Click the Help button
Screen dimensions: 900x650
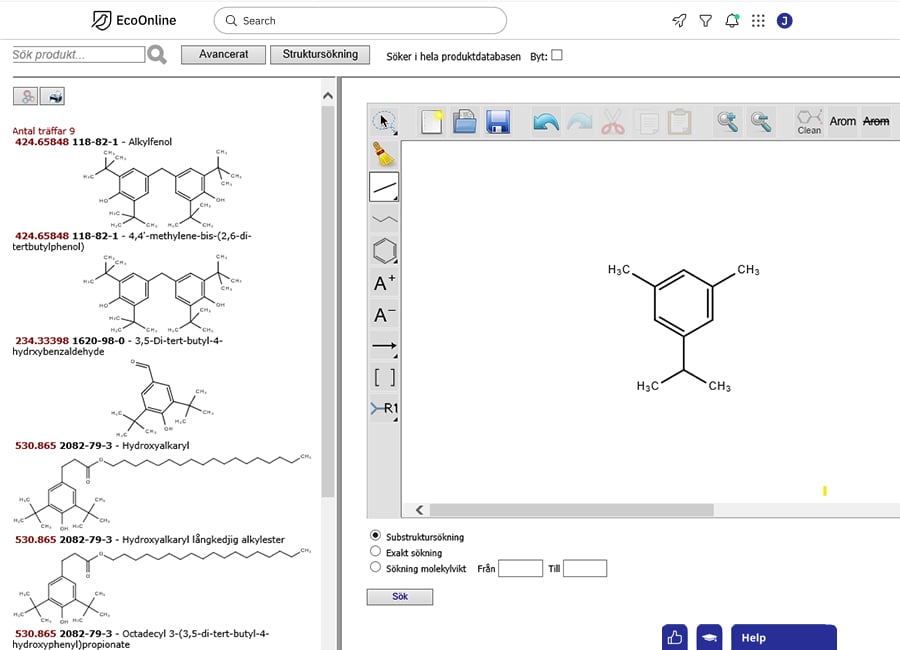(x=783, y=637)
